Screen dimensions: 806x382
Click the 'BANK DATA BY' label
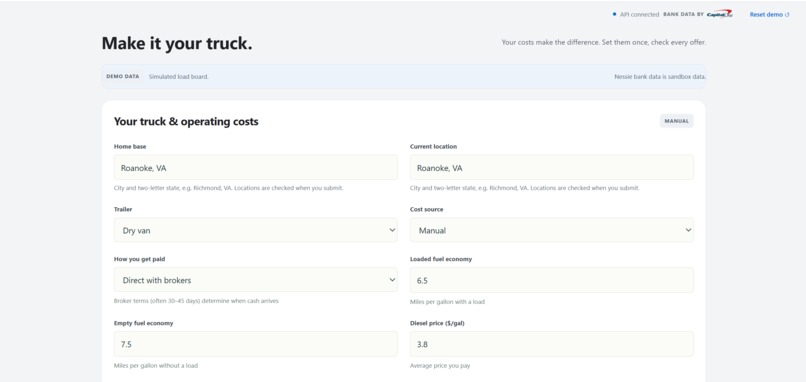pyautogui.click(x=683, y=14)
